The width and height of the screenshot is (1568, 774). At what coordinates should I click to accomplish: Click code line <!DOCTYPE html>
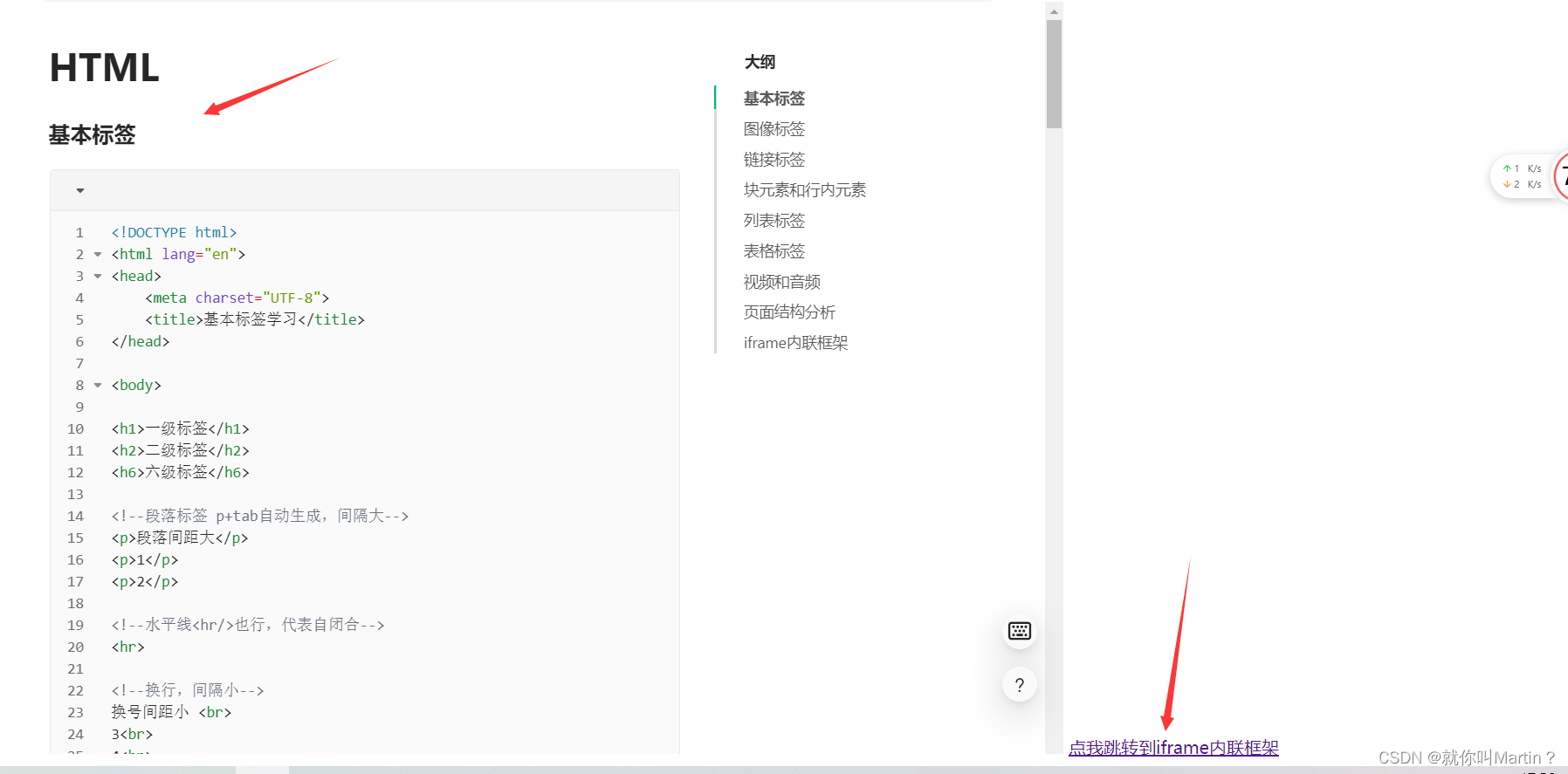[174, 233]
